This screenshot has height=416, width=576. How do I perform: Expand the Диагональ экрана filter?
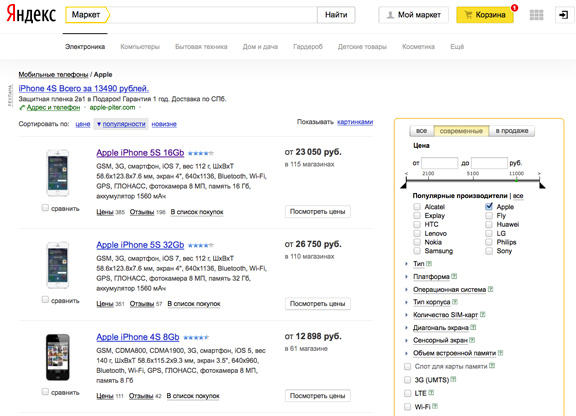pos(441,327)
